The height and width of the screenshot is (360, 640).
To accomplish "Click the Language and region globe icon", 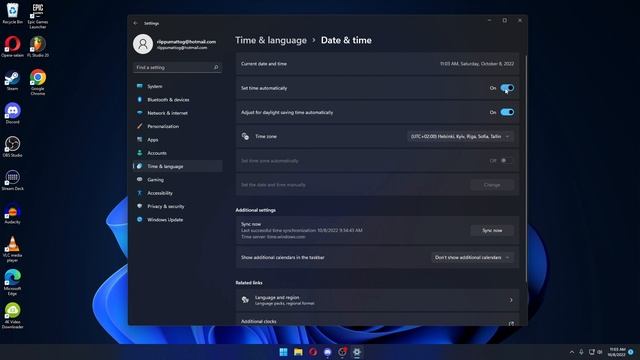I will [x=245, y=300].
